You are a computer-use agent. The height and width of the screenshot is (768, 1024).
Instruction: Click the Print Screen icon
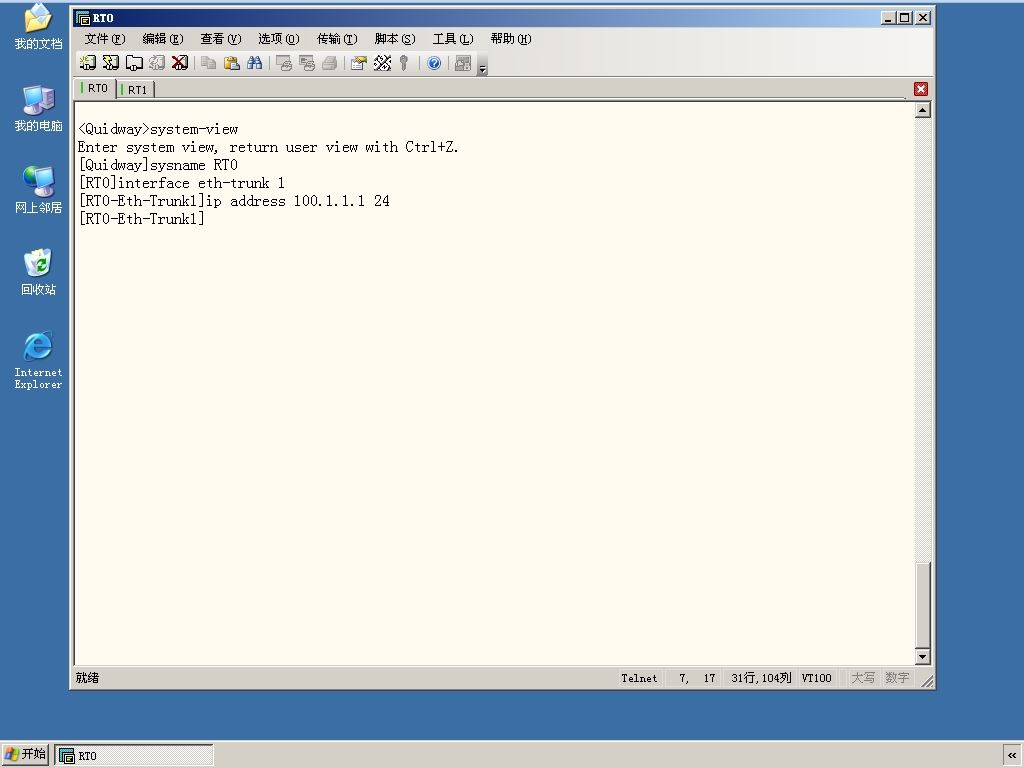coord(283,63)
